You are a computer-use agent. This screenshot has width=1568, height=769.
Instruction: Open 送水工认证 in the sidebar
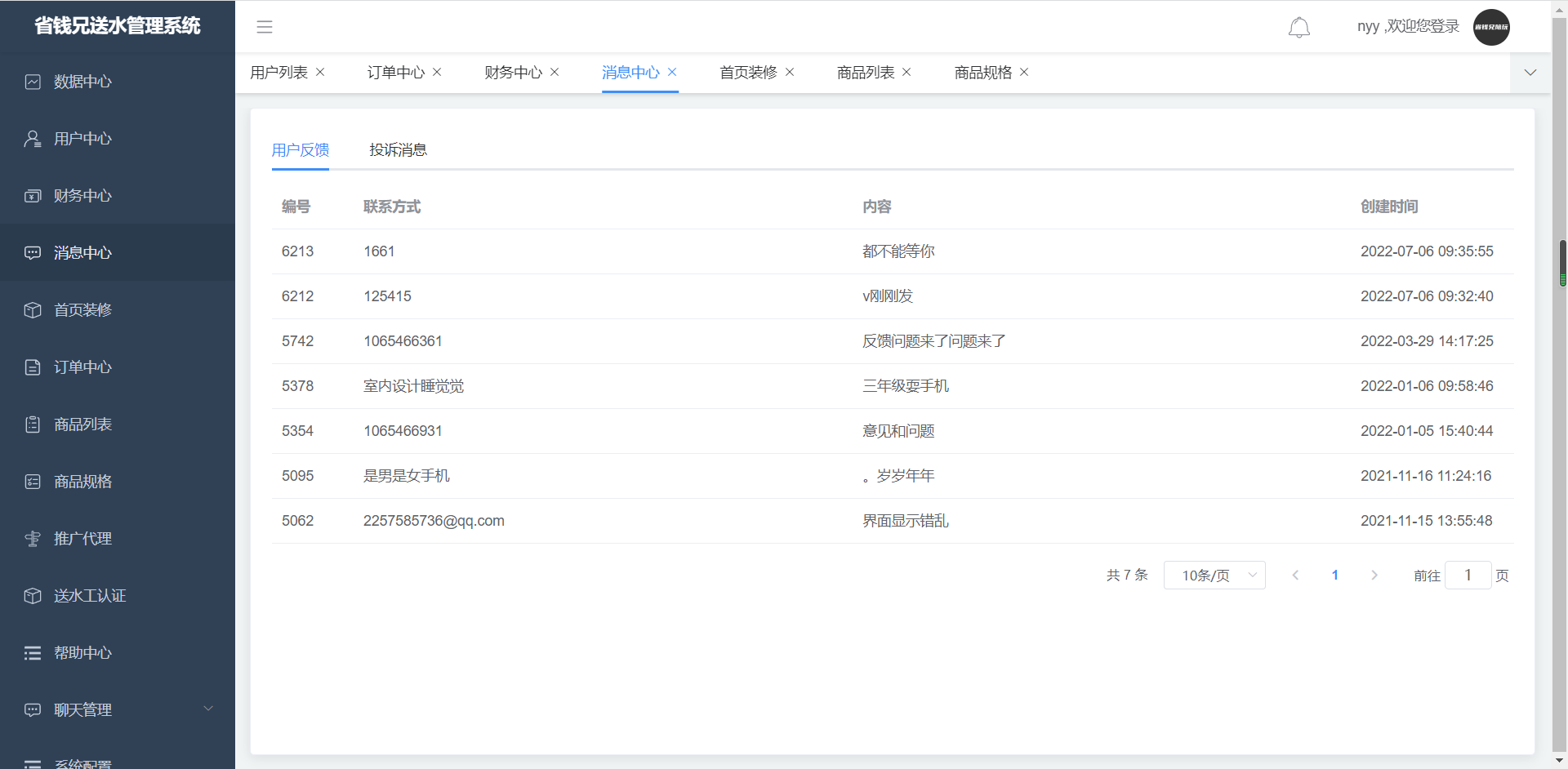89,596
